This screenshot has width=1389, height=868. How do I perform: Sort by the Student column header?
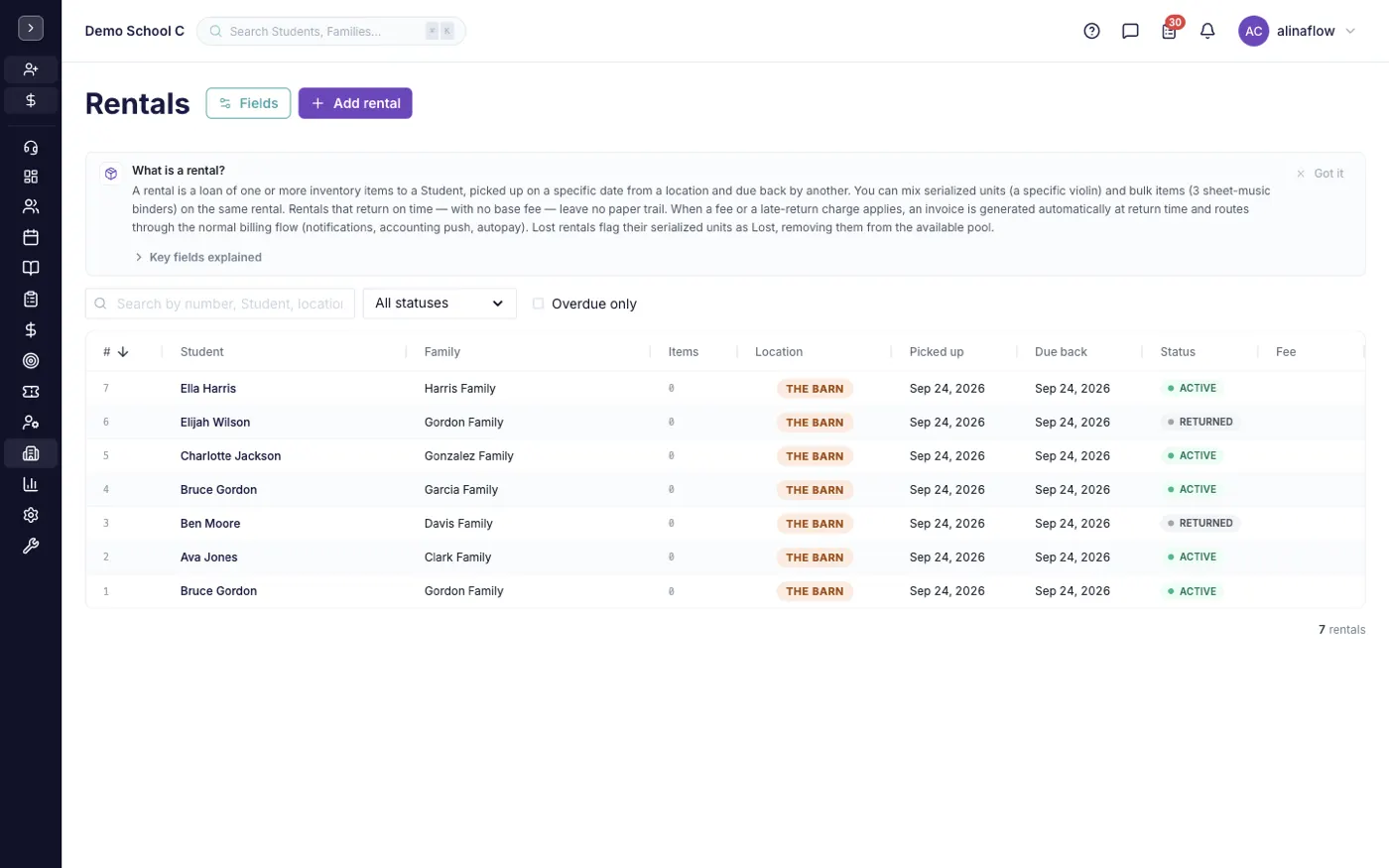[x=202, y=352]
